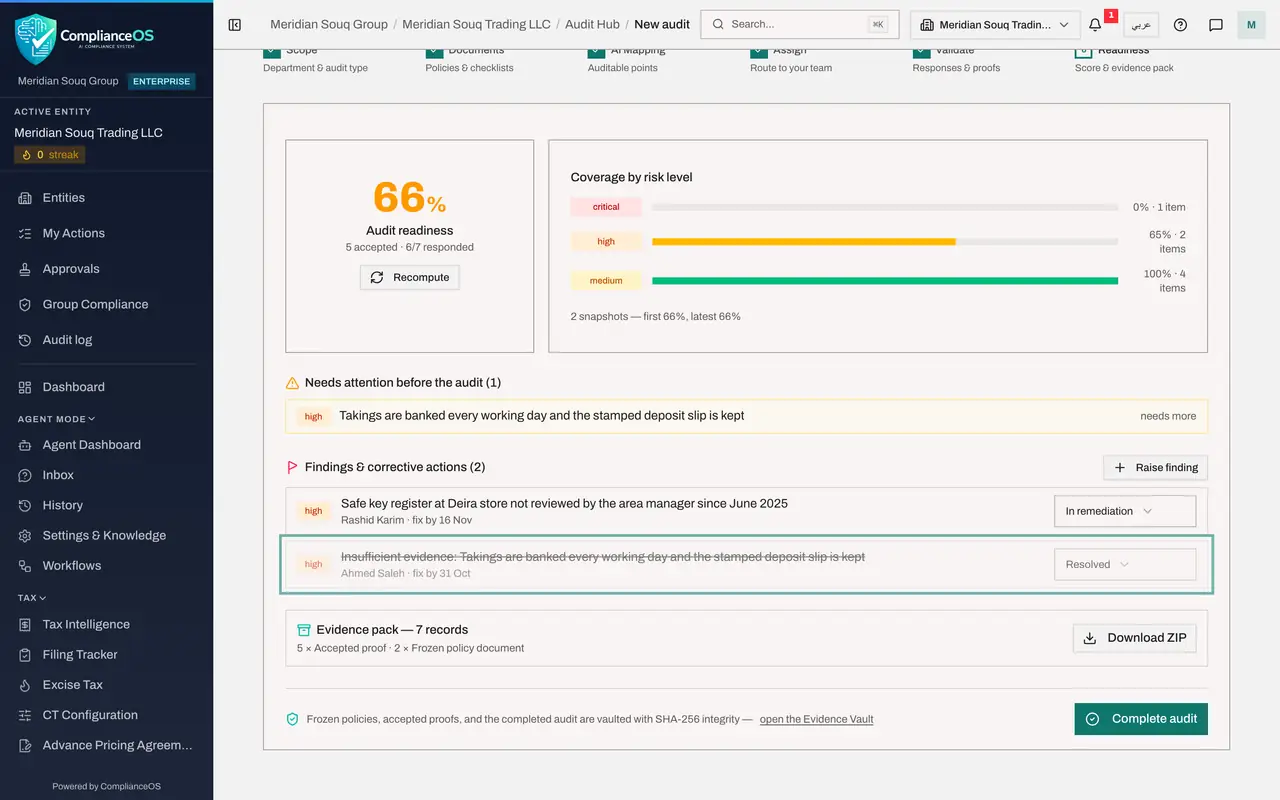Collapse the Tax section
The width and height of the screenshot is (1280, 800).
(32, 598)
